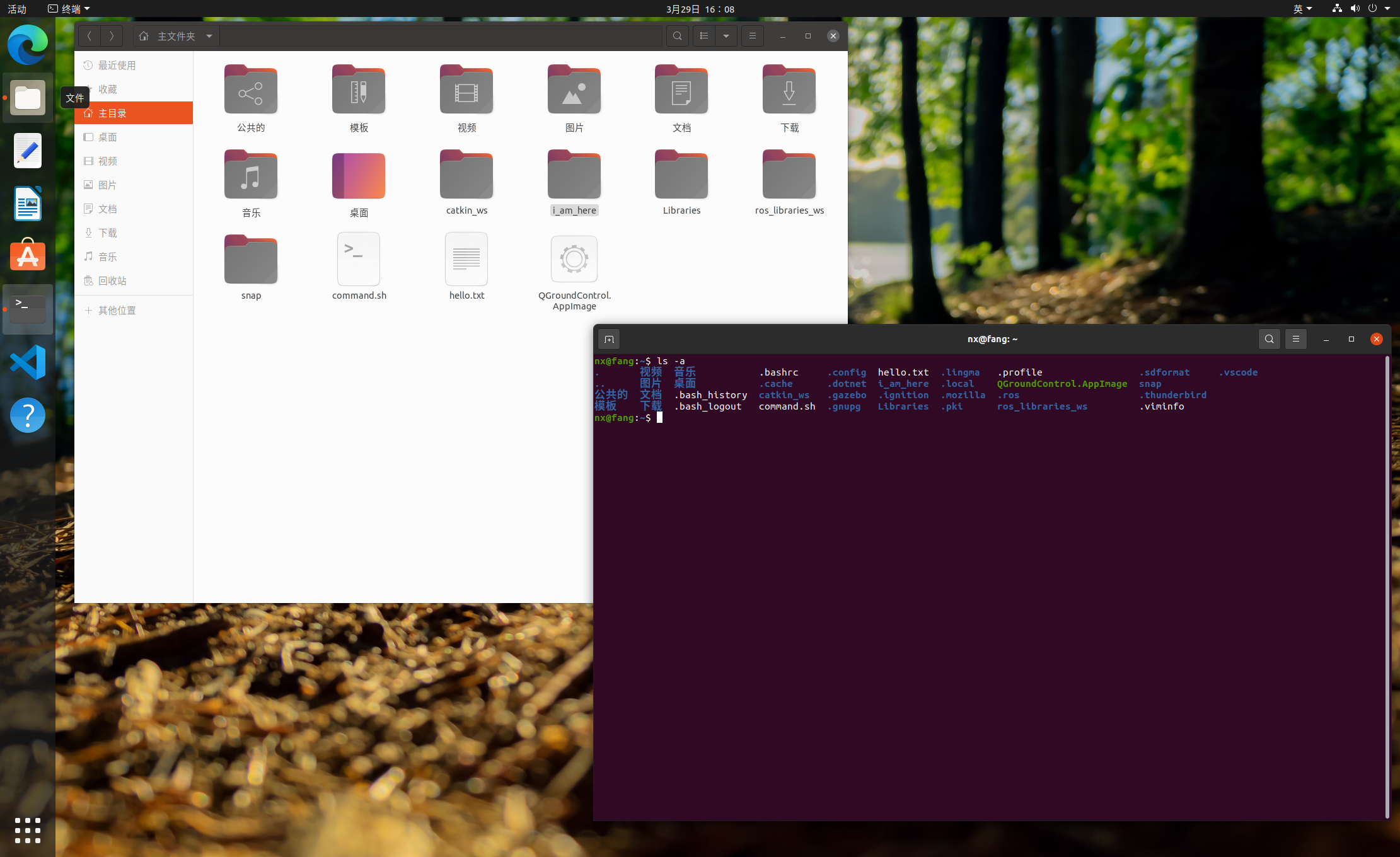Image resolution: width=1400 pixels, height=857 pixels.
Task: Go forward in file manager
Action: click(112, 36)
